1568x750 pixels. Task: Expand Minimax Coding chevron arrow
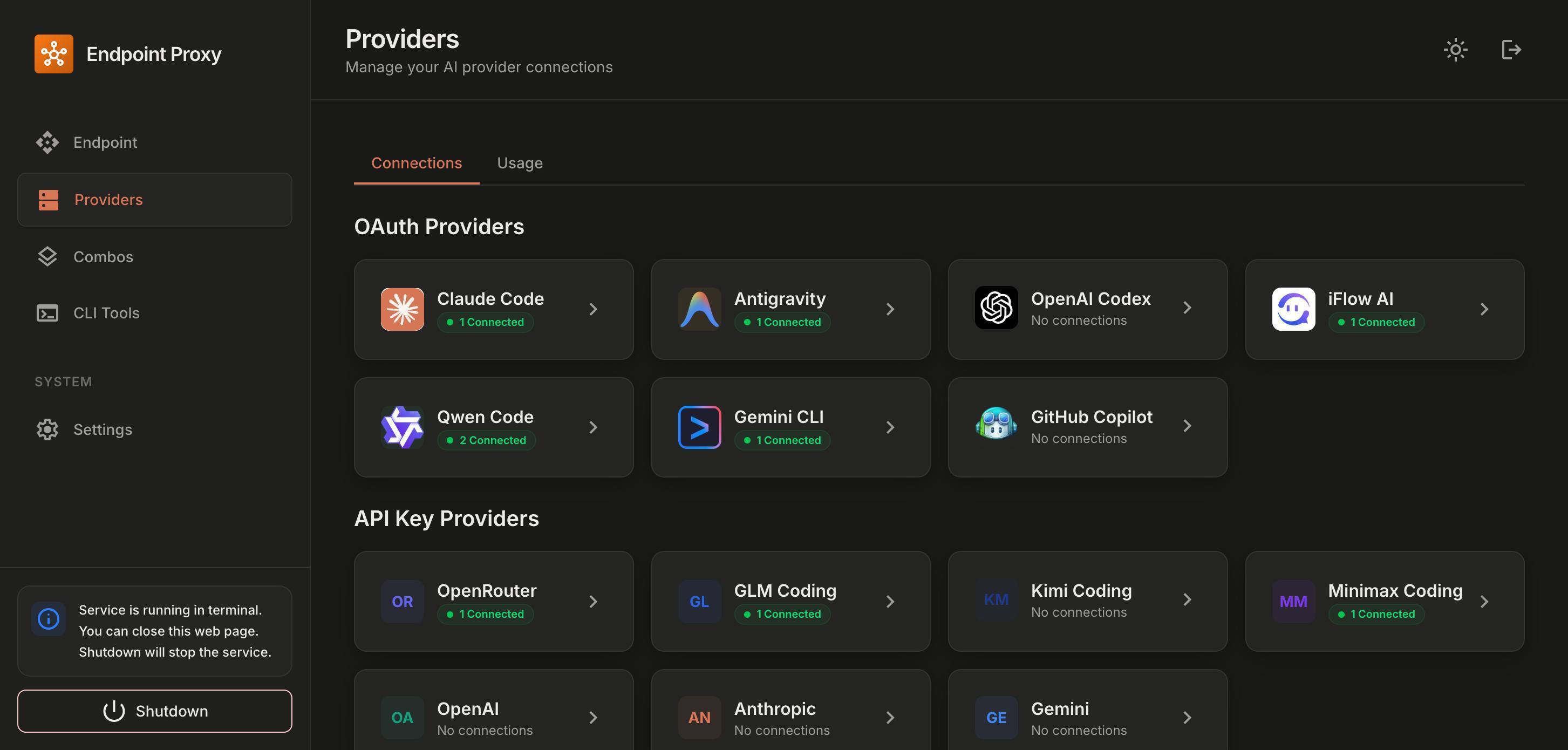(1484, 602)
